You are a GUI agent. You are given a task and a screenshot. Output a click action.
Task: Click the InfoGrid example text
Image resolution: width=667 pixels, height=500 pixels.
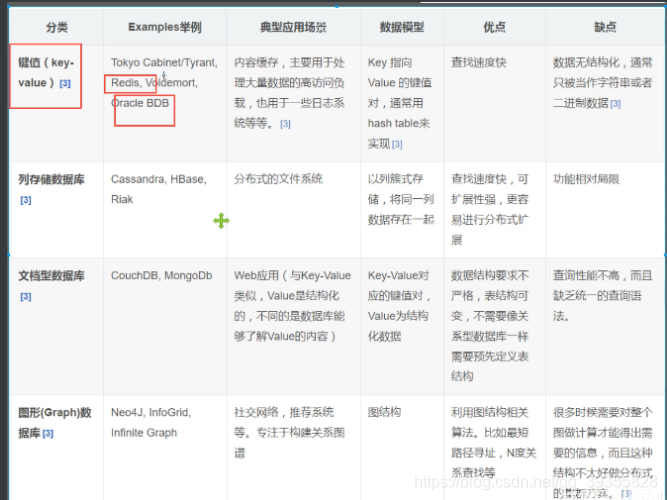click(x=170, y=412)
